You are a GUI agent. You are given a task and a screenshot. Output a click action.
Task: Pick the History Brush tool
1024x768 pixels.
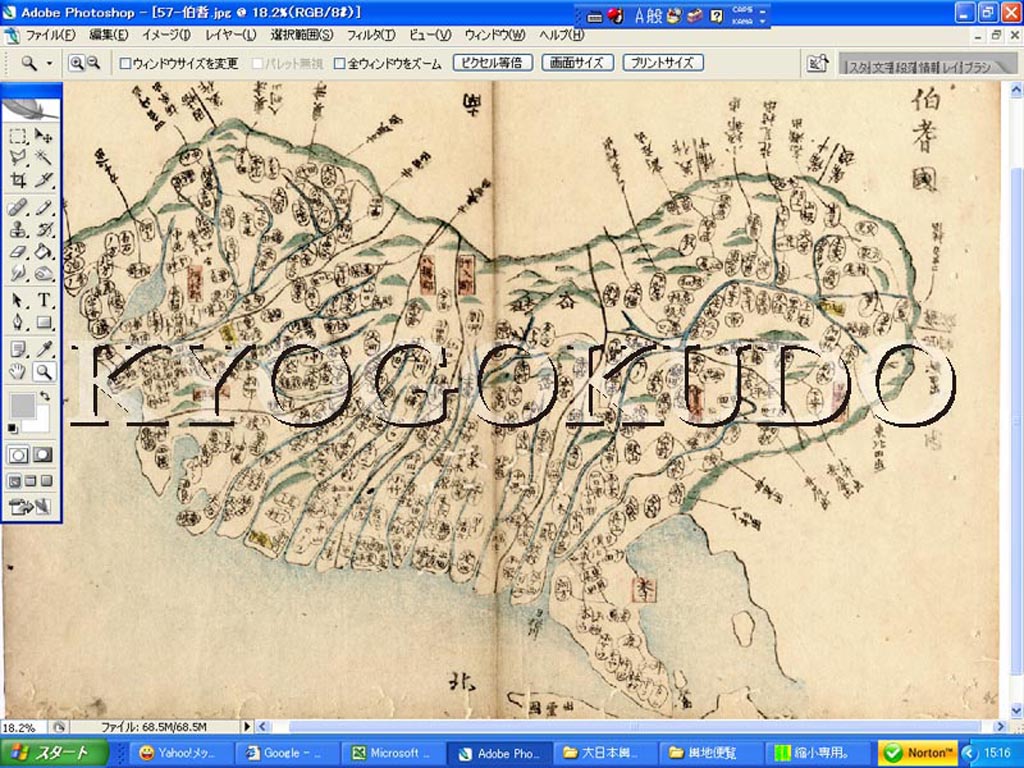tap(44, 229)
